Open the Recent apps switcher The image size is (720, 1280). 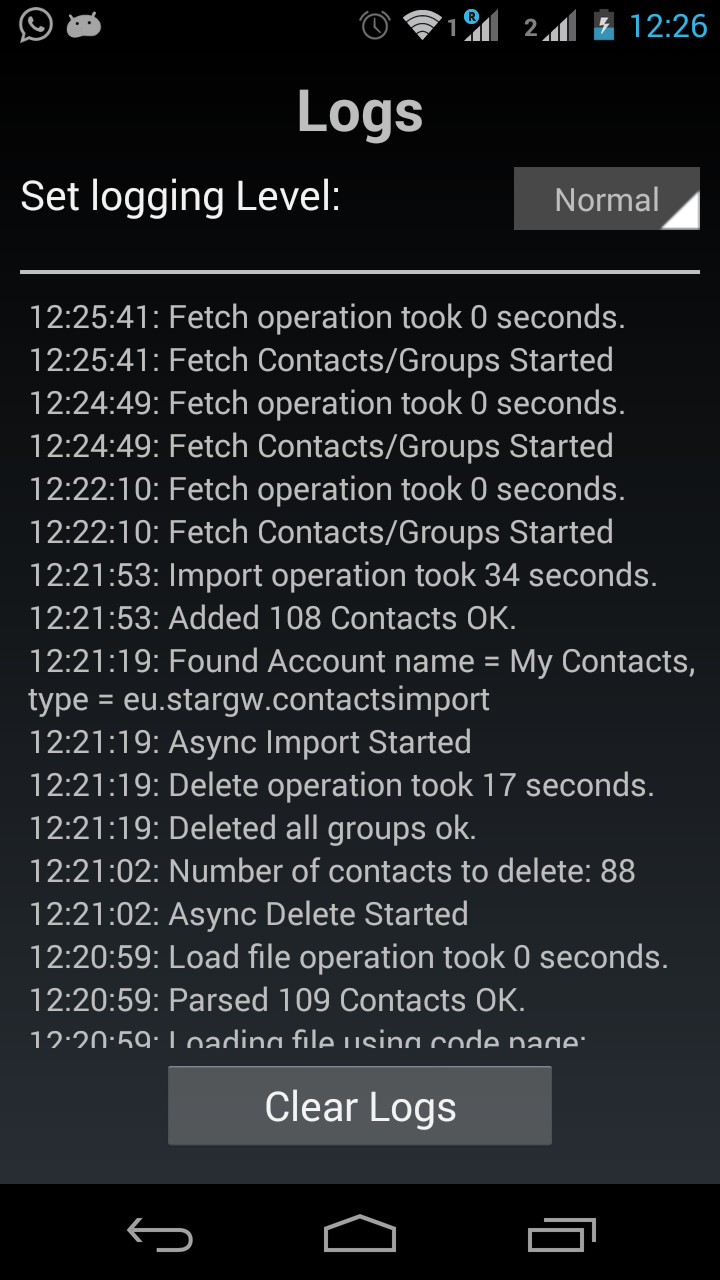(562, 1233)
